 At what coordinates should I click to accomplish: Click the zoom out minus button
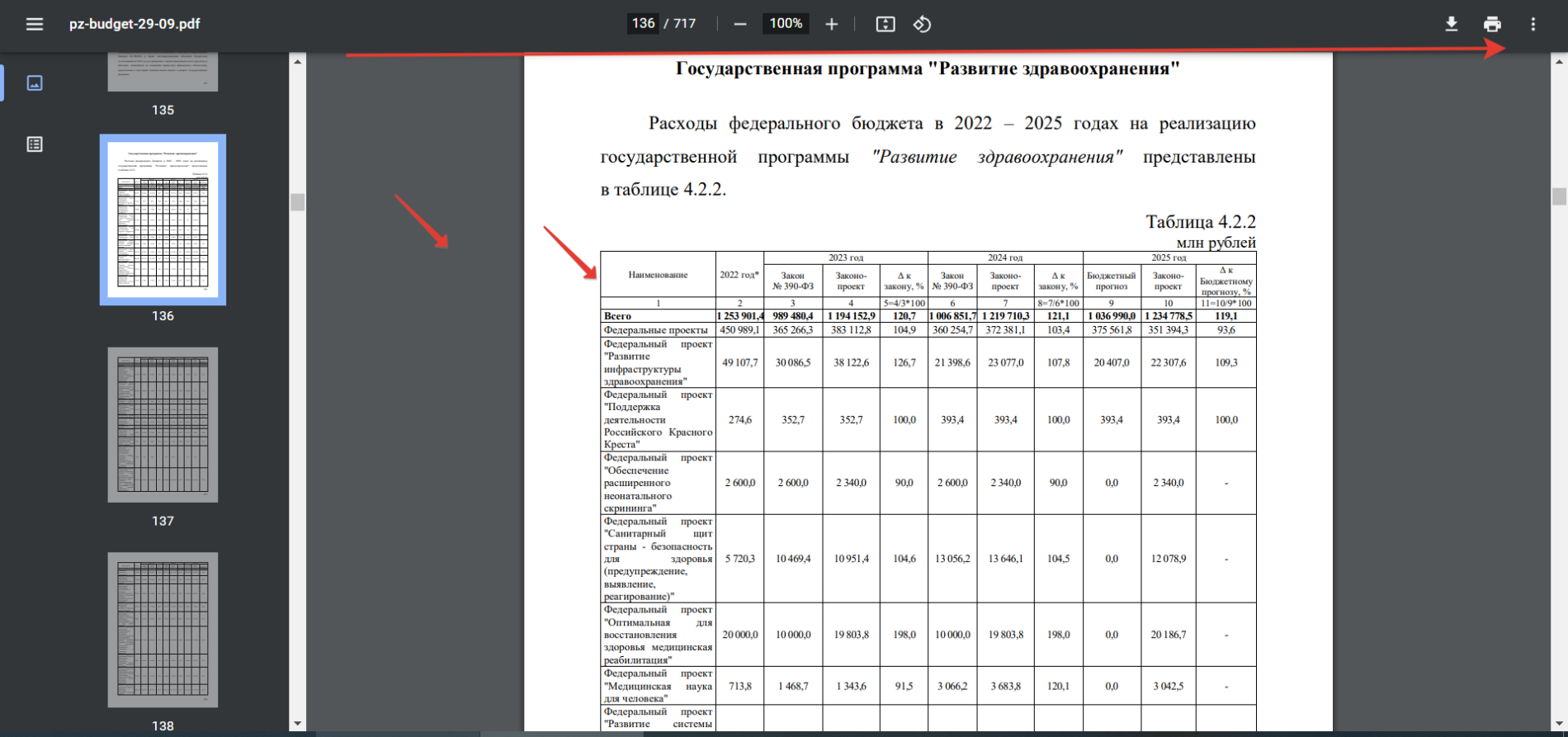pyautogui.click(x=740, y=24)
